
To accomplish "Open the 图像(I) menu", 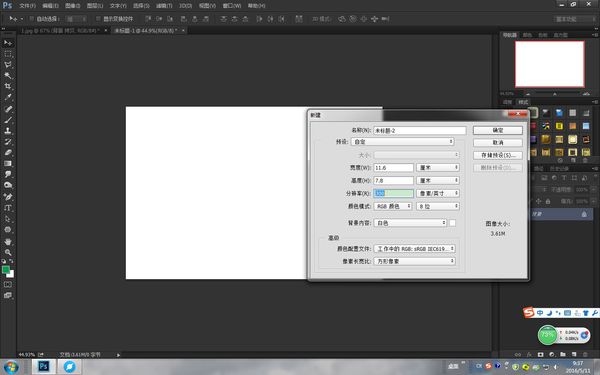I will pyautogui.click(x=73, y=6).
